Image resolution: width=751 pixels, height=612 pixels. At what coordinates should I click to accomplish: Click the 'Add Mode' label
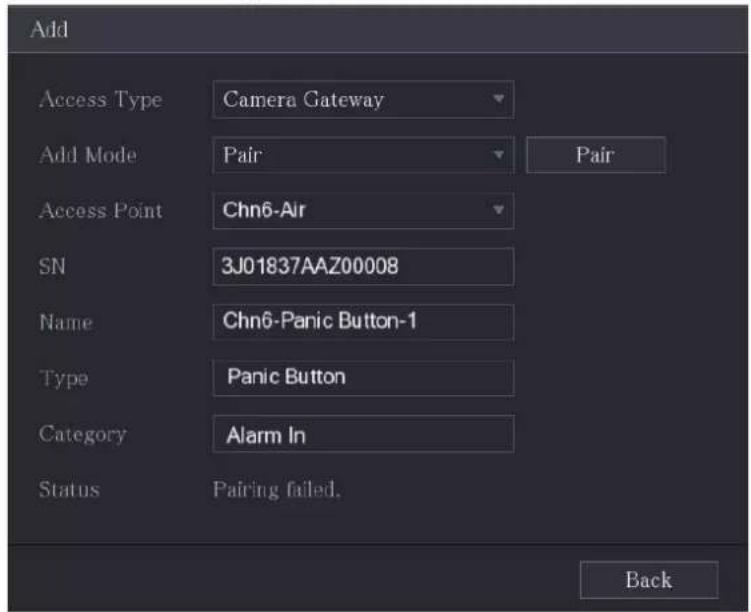[88, 155]
